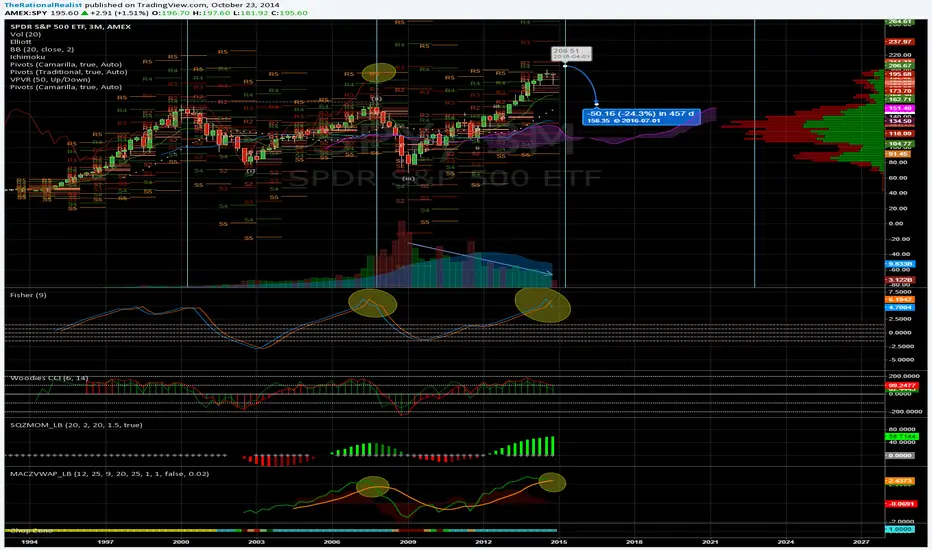
Task: Click the 173.70 red price tag
Action: tap(900, 92)
